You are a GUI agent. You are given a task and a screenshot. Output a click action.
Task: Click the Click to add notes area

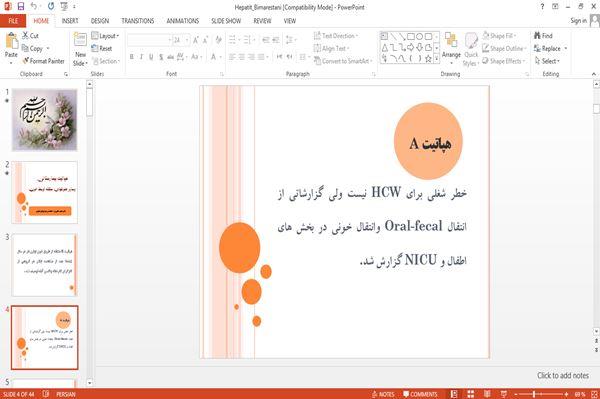click(x=563, y=376)
